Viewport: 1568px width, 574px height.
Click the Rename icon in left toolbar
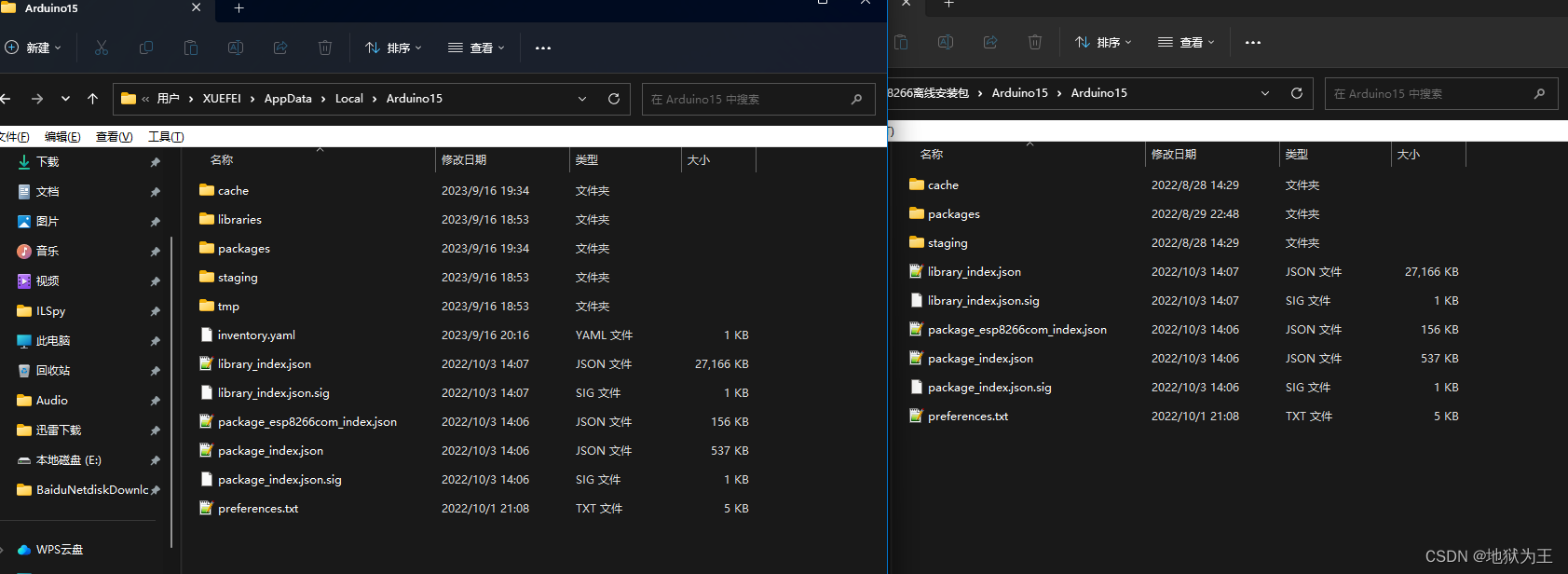(236, 48)
